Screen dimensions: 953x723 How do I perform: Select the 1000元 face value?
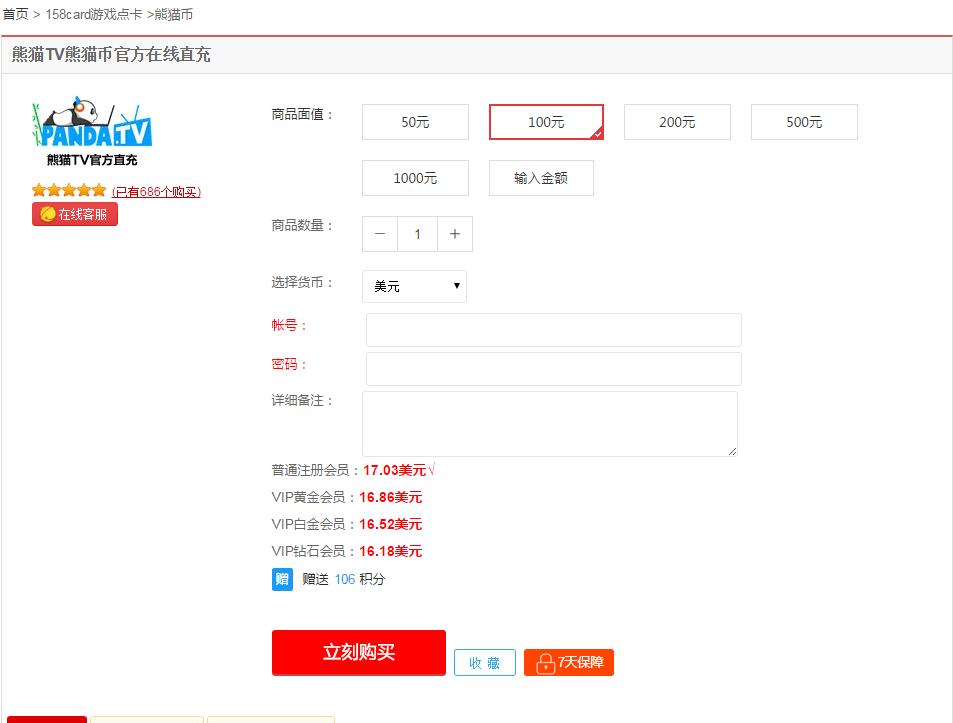tap(415, 178)
